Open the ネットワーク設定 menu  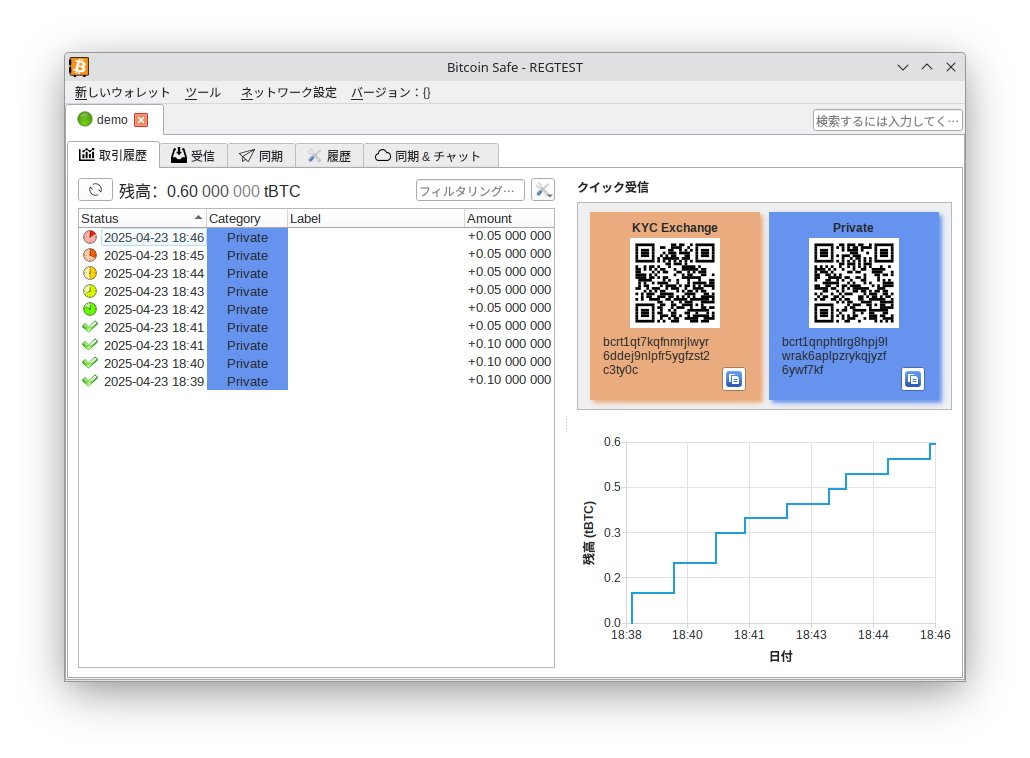tap(288, 93)
